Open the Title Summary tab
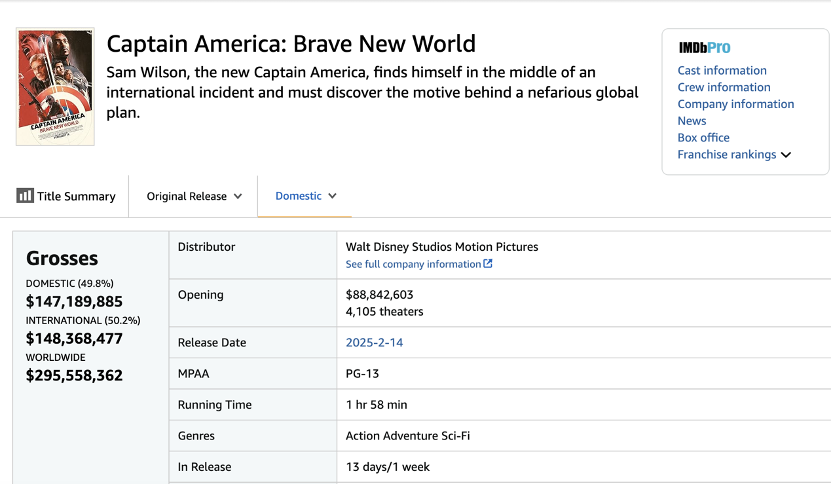832x484 pixels. (66, 196)
